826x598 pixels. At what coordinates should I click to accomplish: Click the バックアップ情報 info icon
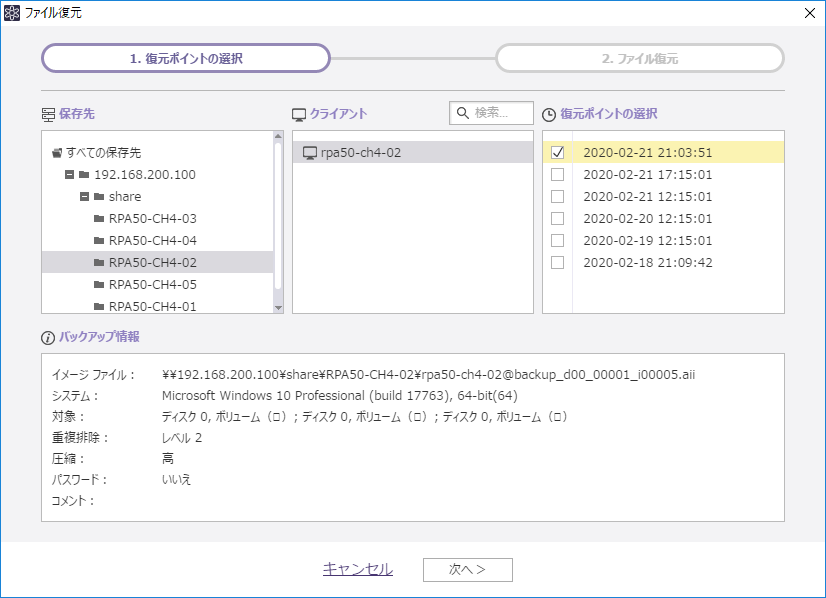tap(47, 337)
